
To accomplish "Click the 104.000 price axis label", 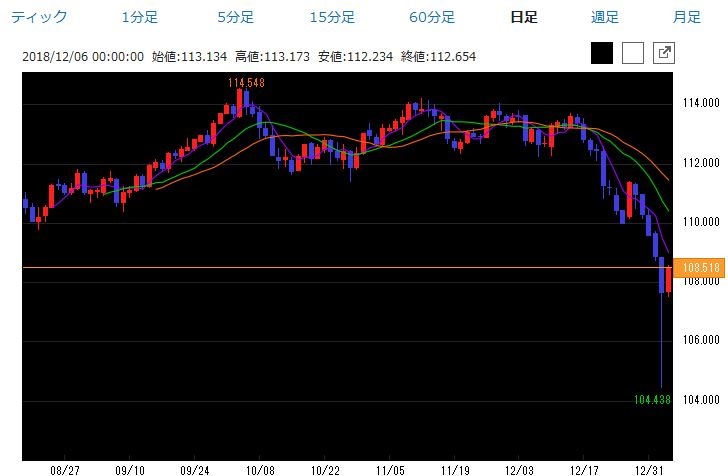I will [x=701, y=399].
